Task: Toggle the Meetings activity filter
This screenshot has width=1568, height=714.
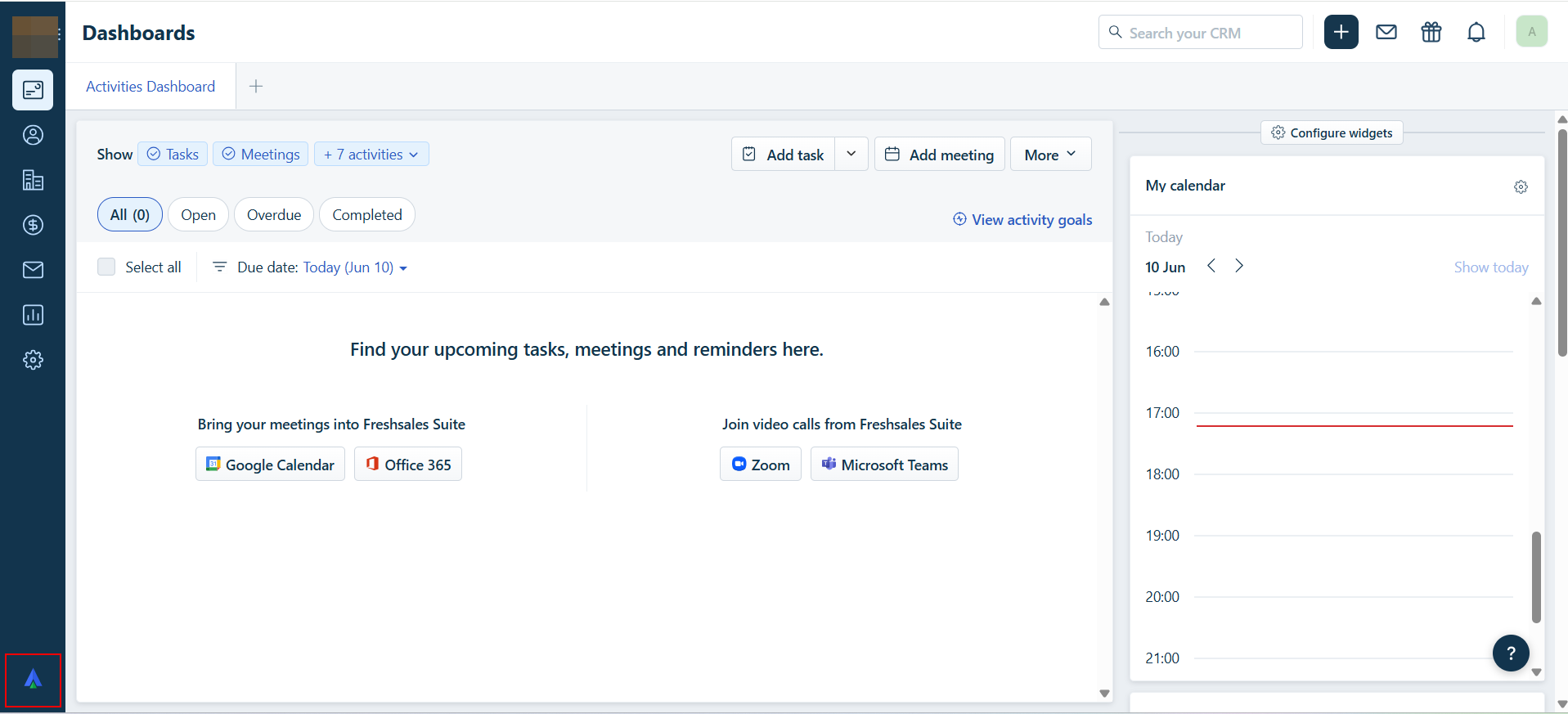Action: 260,154
